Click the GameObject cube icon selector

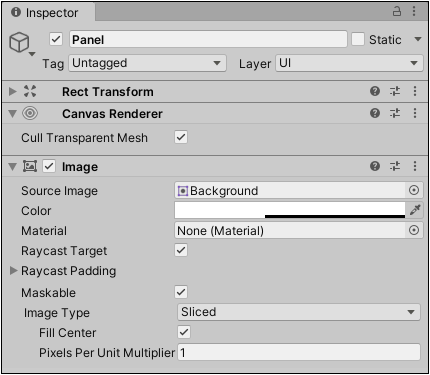click(20, 43)
